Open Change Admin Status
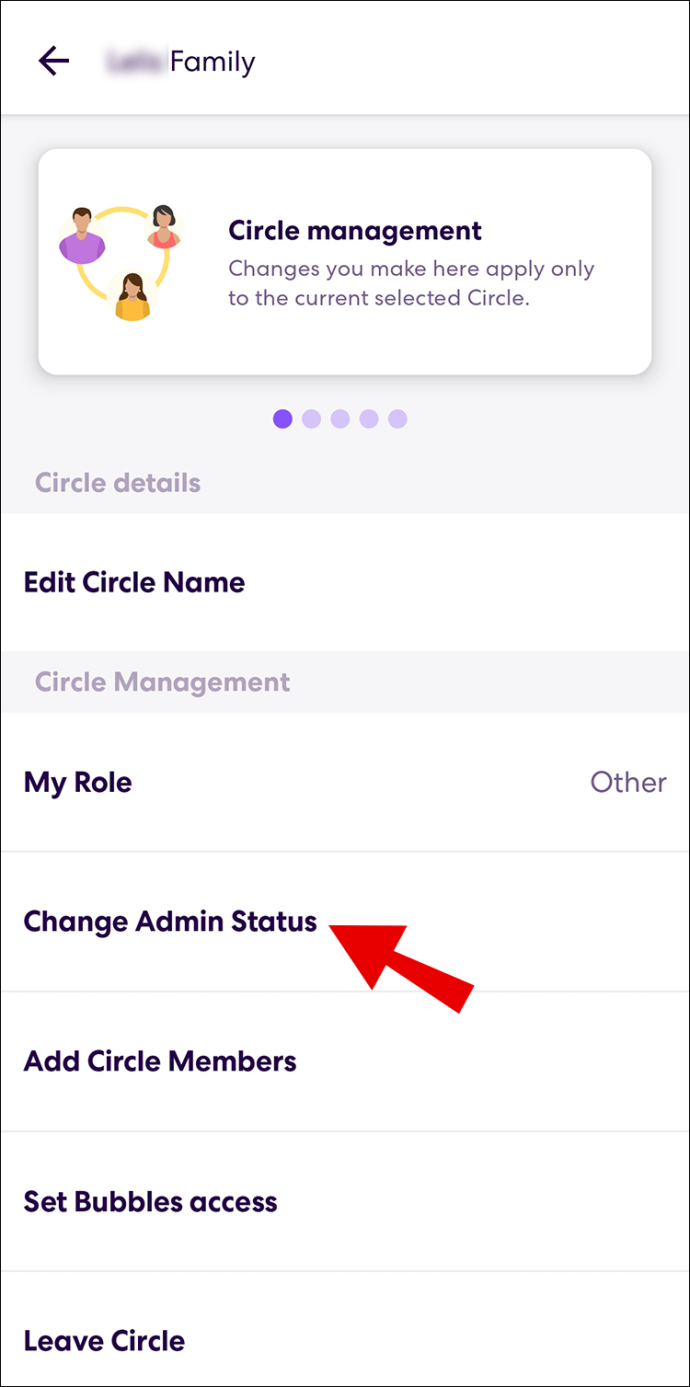 click(345, 922)
